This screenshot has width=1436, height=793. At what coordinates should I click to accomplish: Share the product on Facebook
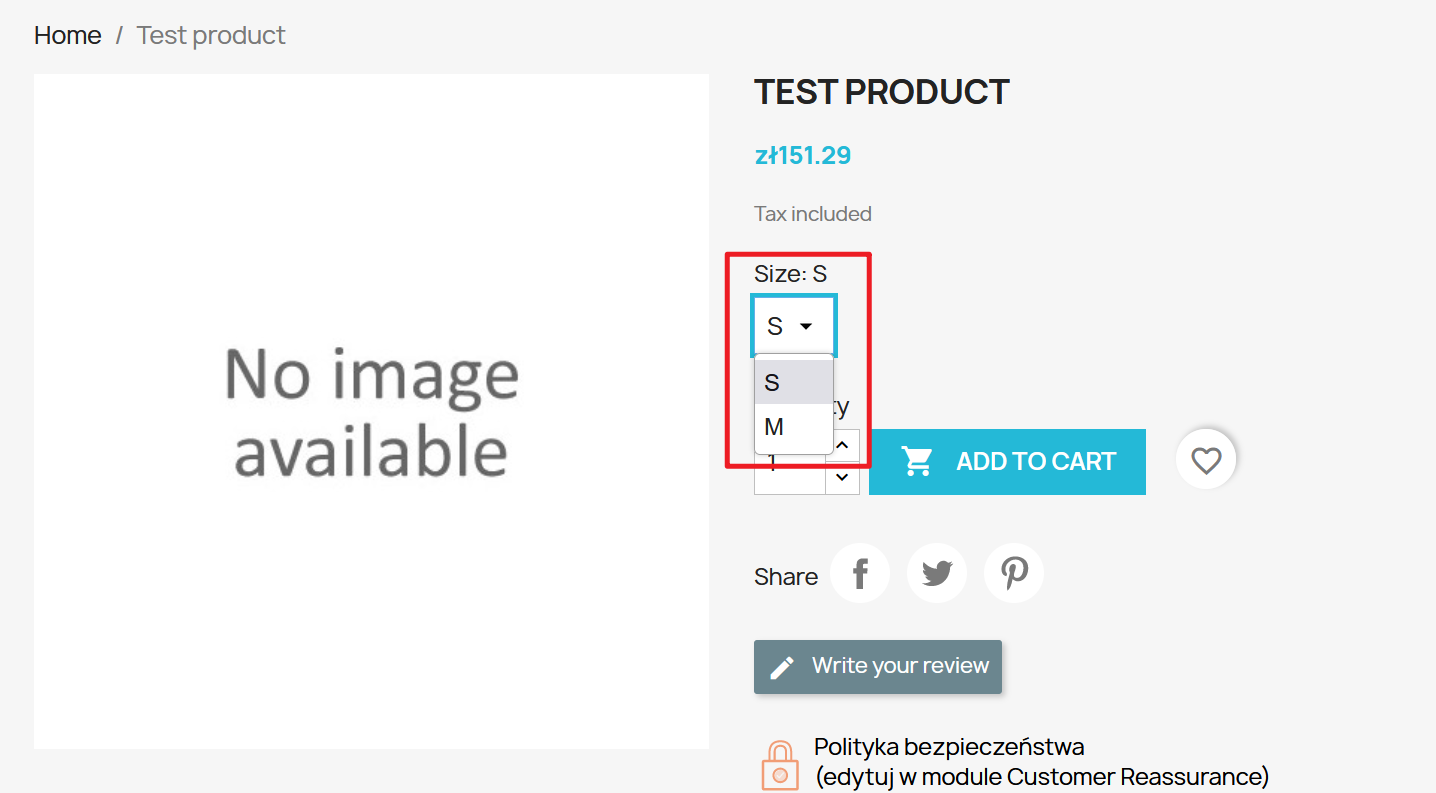coord(860,574)
